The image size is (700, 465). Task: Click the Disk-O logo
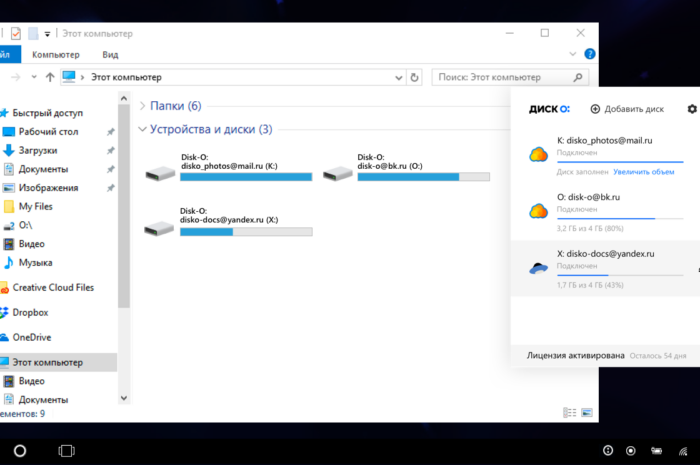coord(549,109)
